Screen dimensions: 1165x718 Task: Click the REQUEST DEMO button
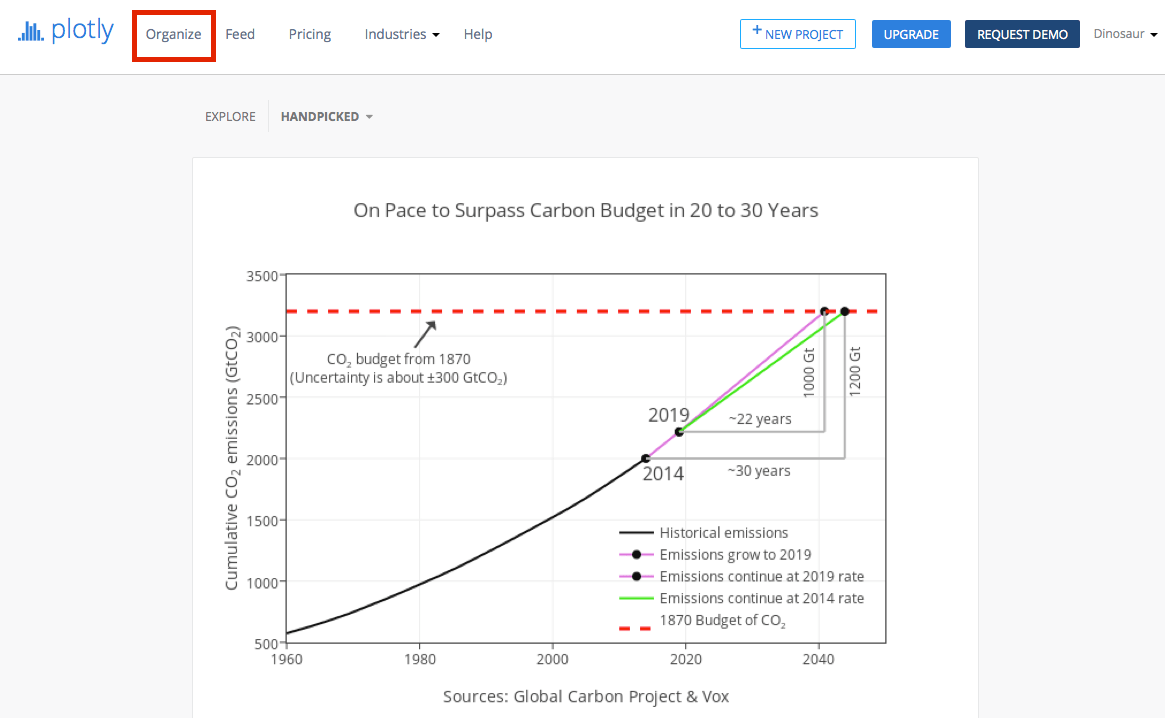coord(1022,33)
